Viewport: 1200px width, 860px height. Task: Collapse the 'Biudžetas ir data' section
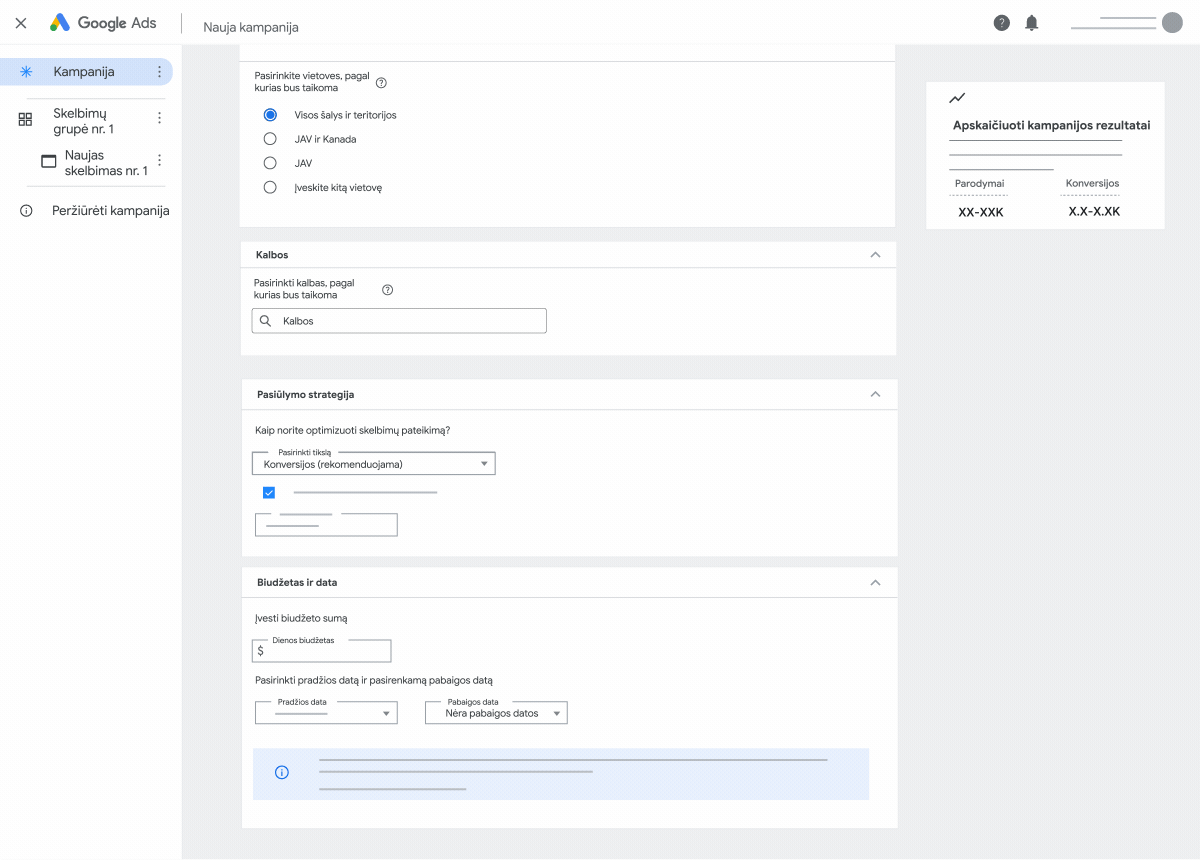875,582
